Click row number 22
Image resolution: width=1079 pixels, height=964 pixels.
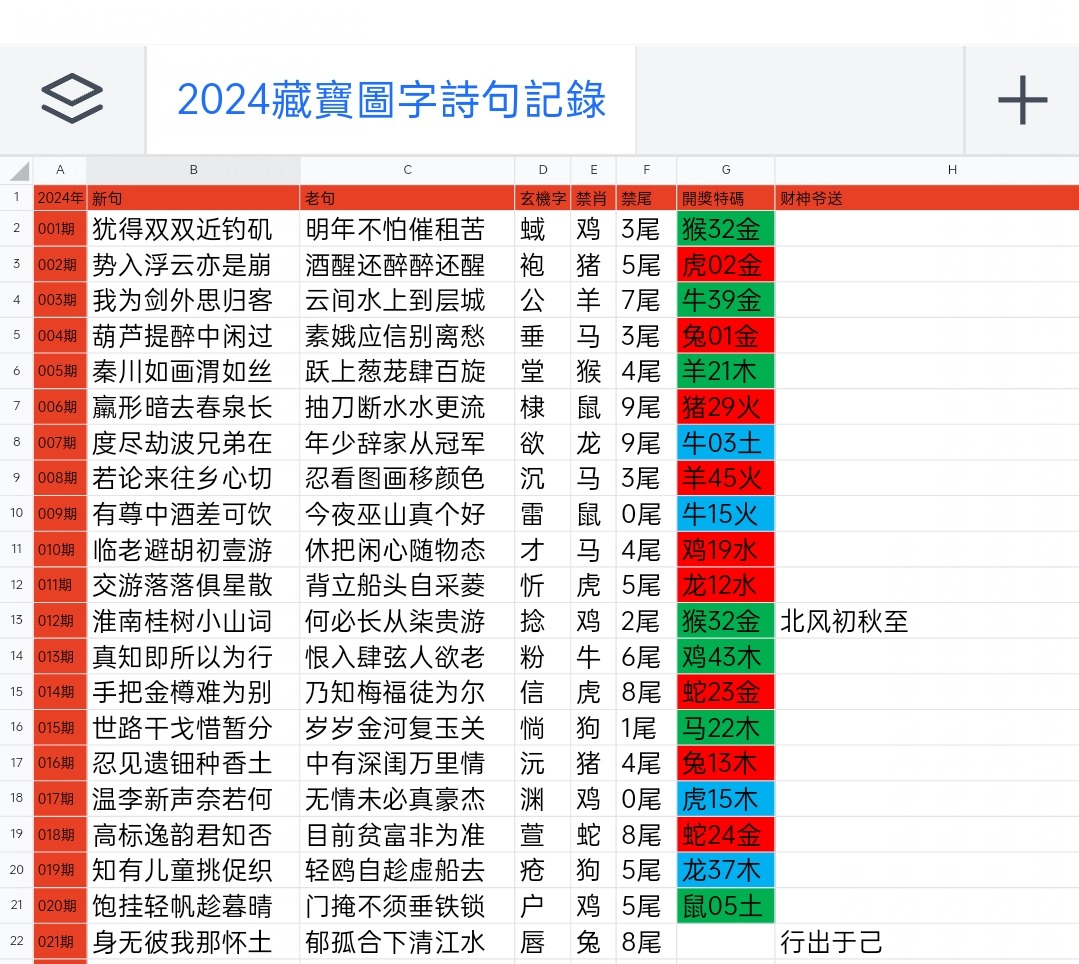click(x=16, y=941)
